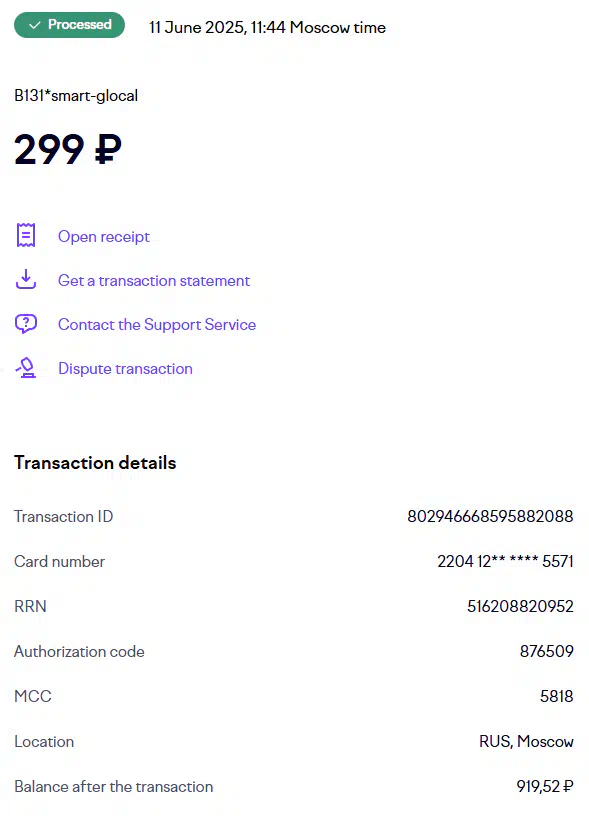Click the support chat question icon
Image resolution: width=589 pixels, height=839 pixels.
tap(26, 324)
